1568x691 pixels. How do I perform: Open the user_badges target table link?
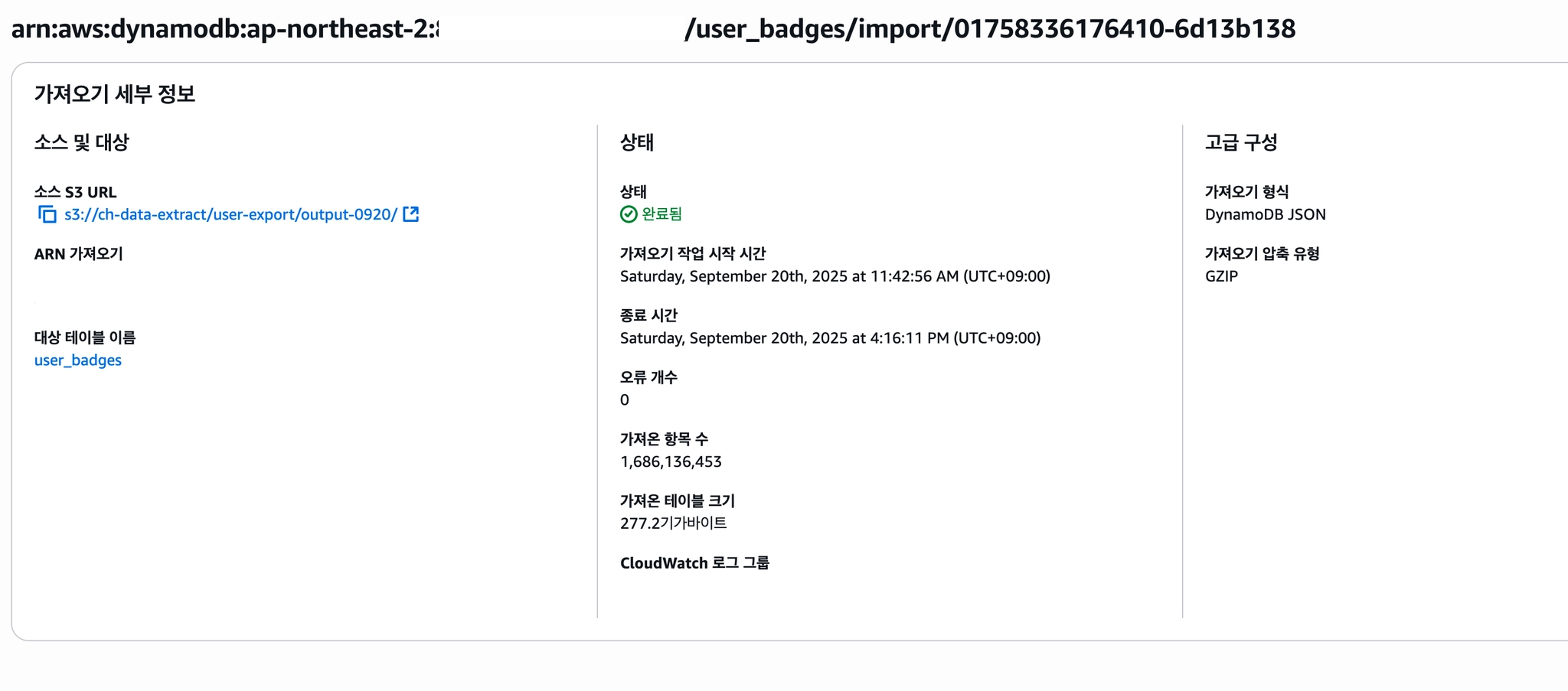pos(78,360)
